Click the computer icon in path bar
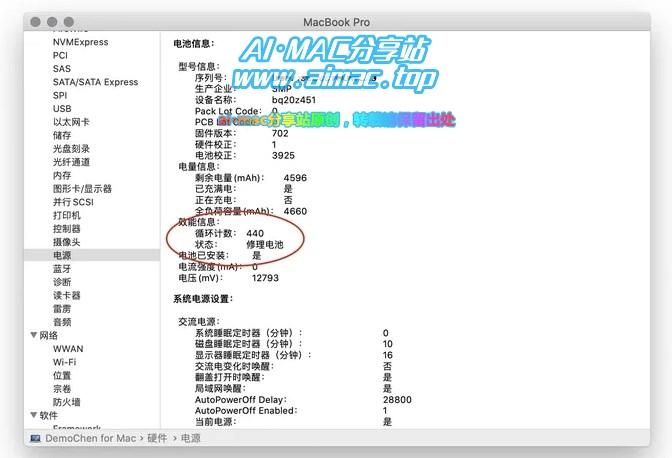Screen dimensions: 672x458 coord(36,438)
